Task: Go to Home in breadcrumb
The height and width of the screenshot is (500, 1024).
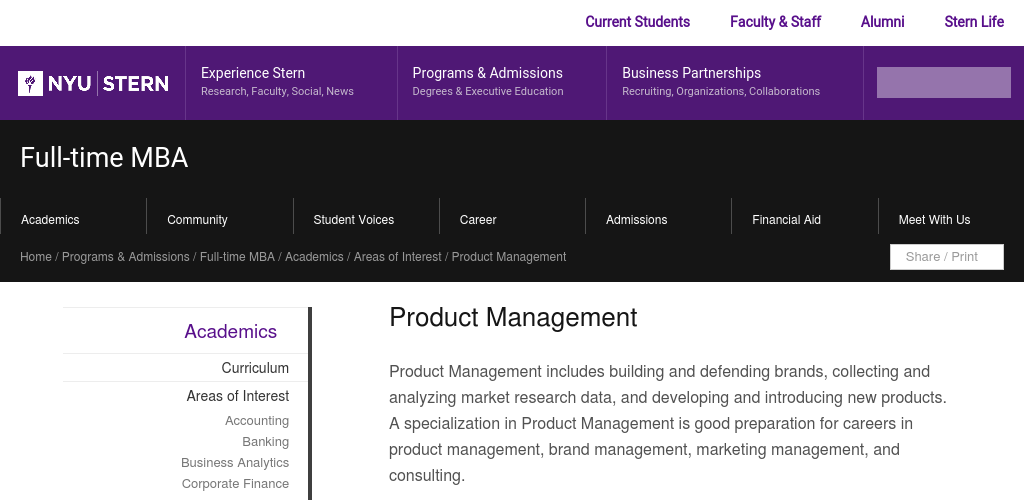Action: tap(36, 257)
